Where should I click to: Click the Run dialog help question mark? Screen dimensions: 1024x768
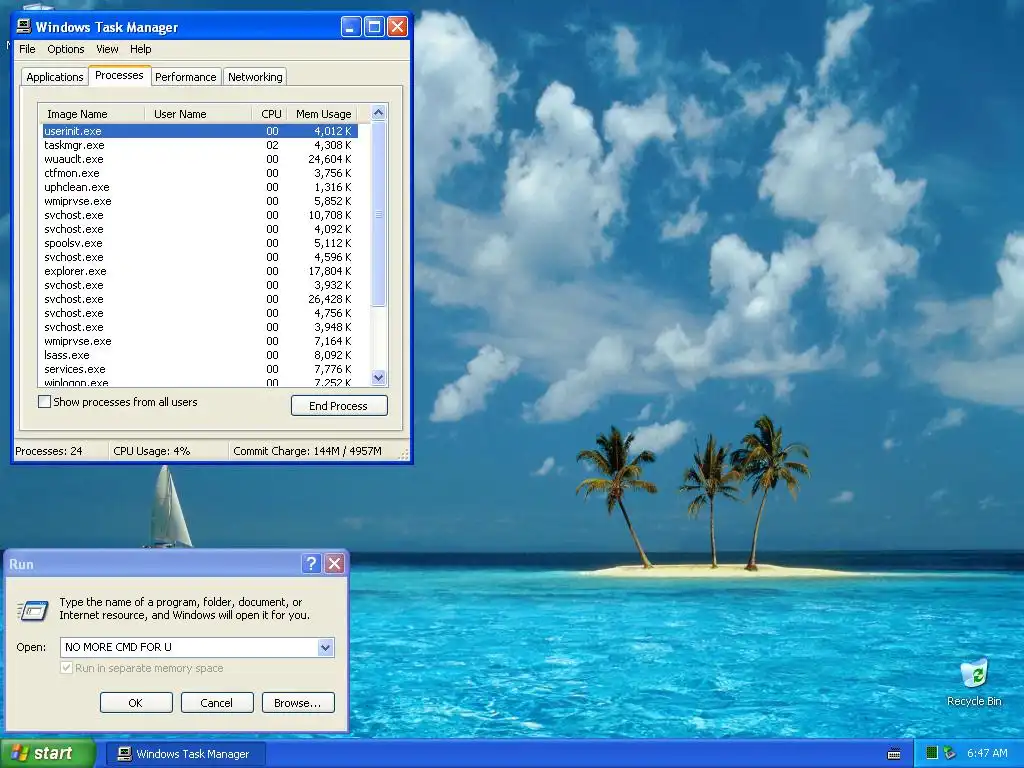click(x=311, y=564)
